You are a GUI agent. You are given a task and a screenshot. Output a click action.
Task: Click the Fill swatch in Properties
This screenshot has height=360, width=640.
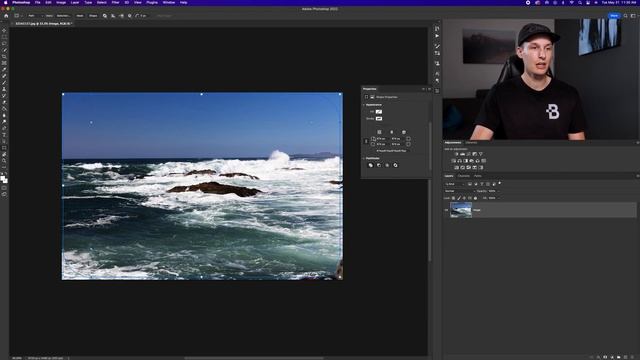click(x=379, y=111)
